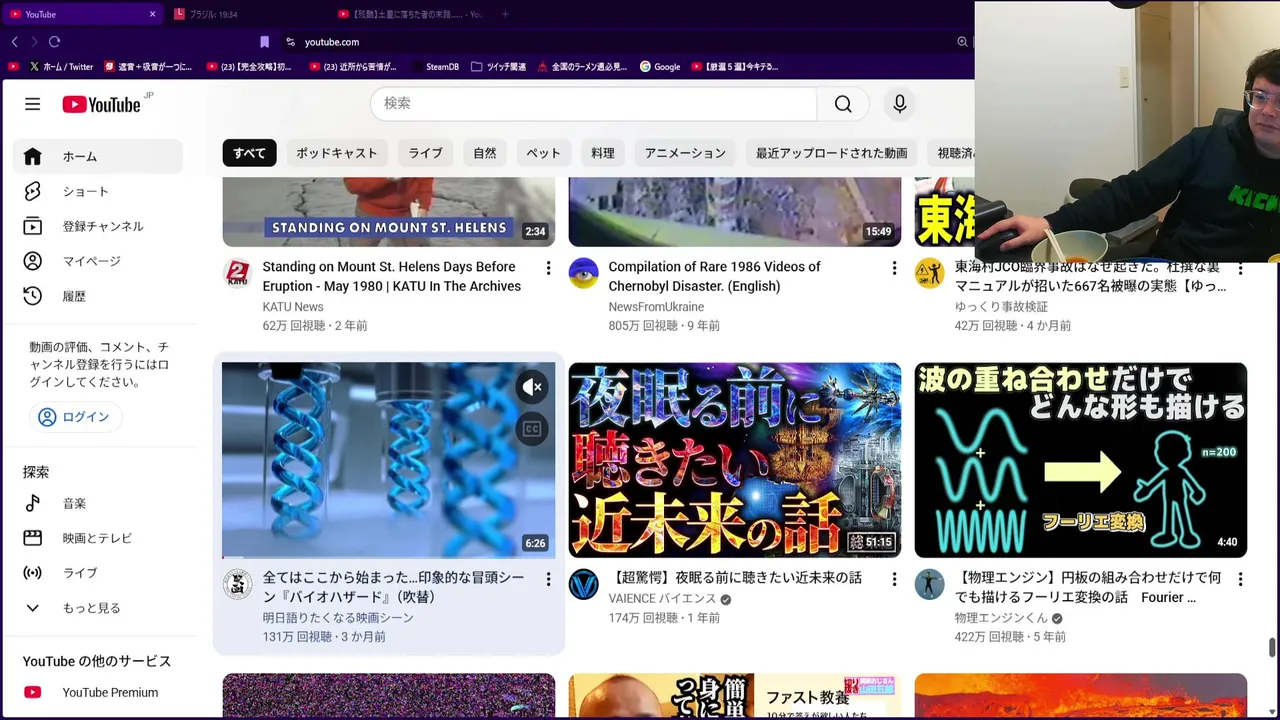Open YouTube Premium from the sidebar
The height and width of the screenshot is (720, 1280).
point(98,692)
